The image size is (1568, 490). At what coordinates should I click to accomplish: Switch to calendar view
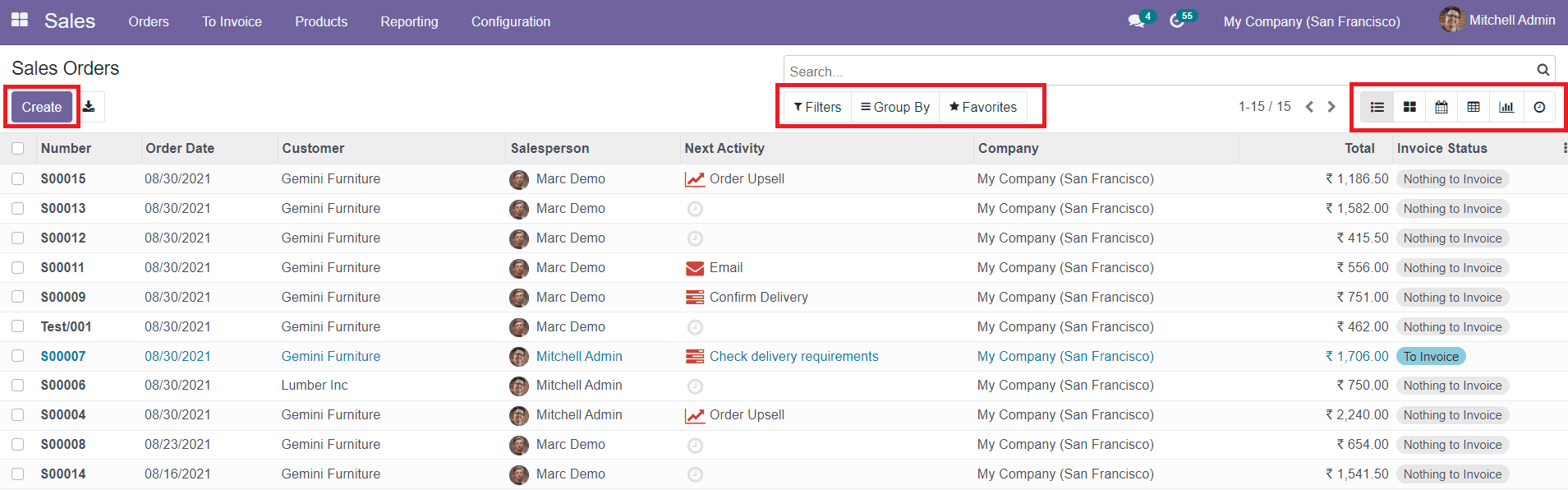click(1442, 107)
